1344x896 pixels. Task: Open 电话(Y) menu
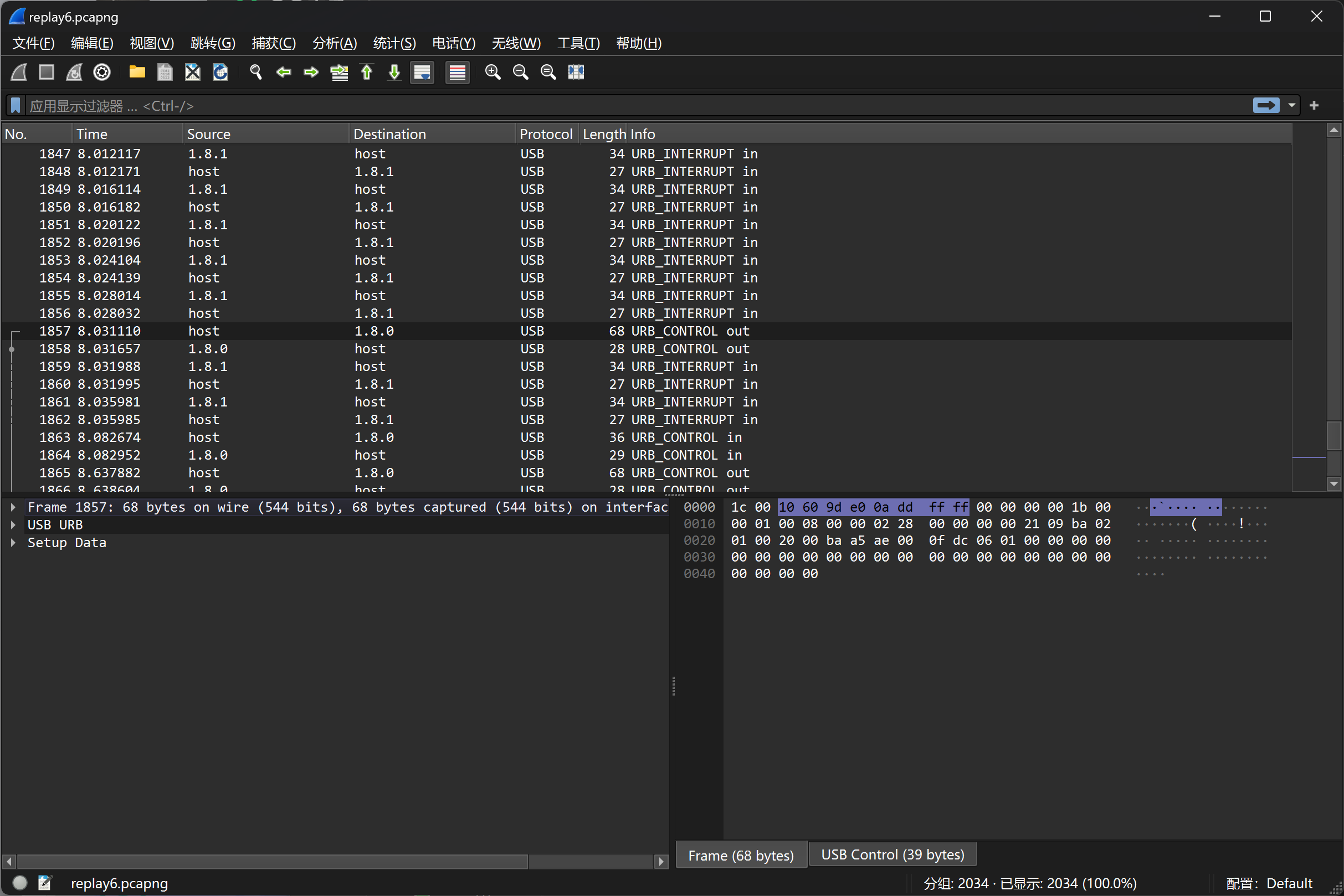(x=454, y=43)
